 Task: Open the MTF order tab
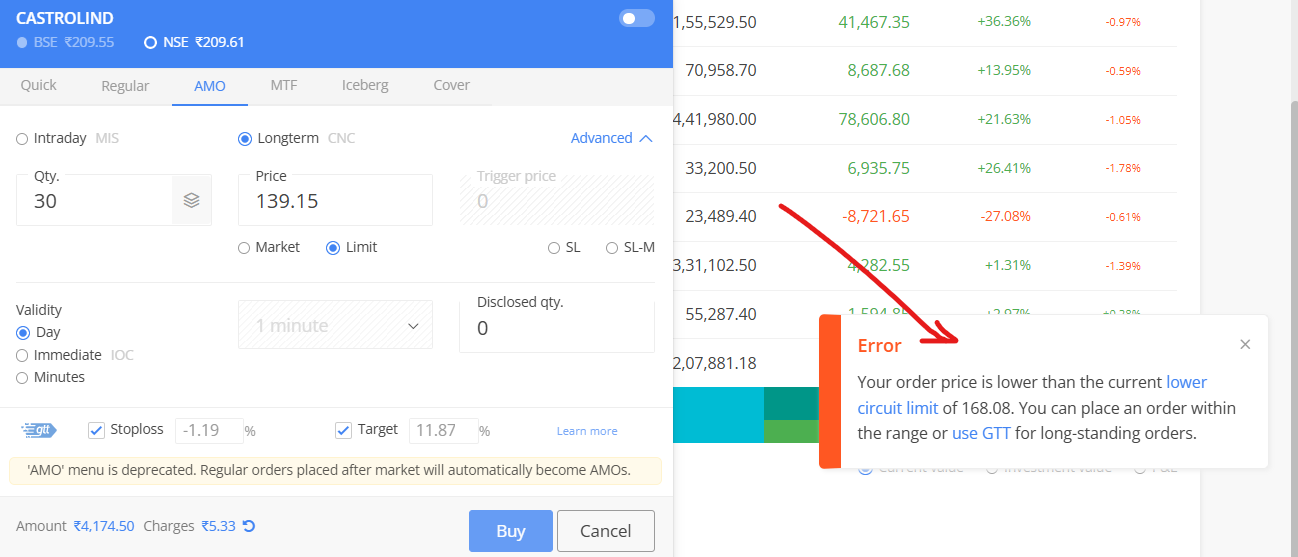[x=284, y=85]
